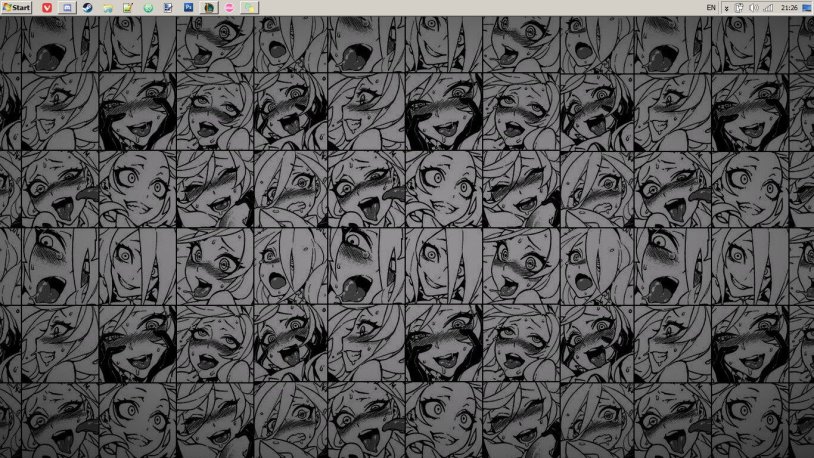
Task: Expand the hidden system tray icons
Action: tap(726, 7)
